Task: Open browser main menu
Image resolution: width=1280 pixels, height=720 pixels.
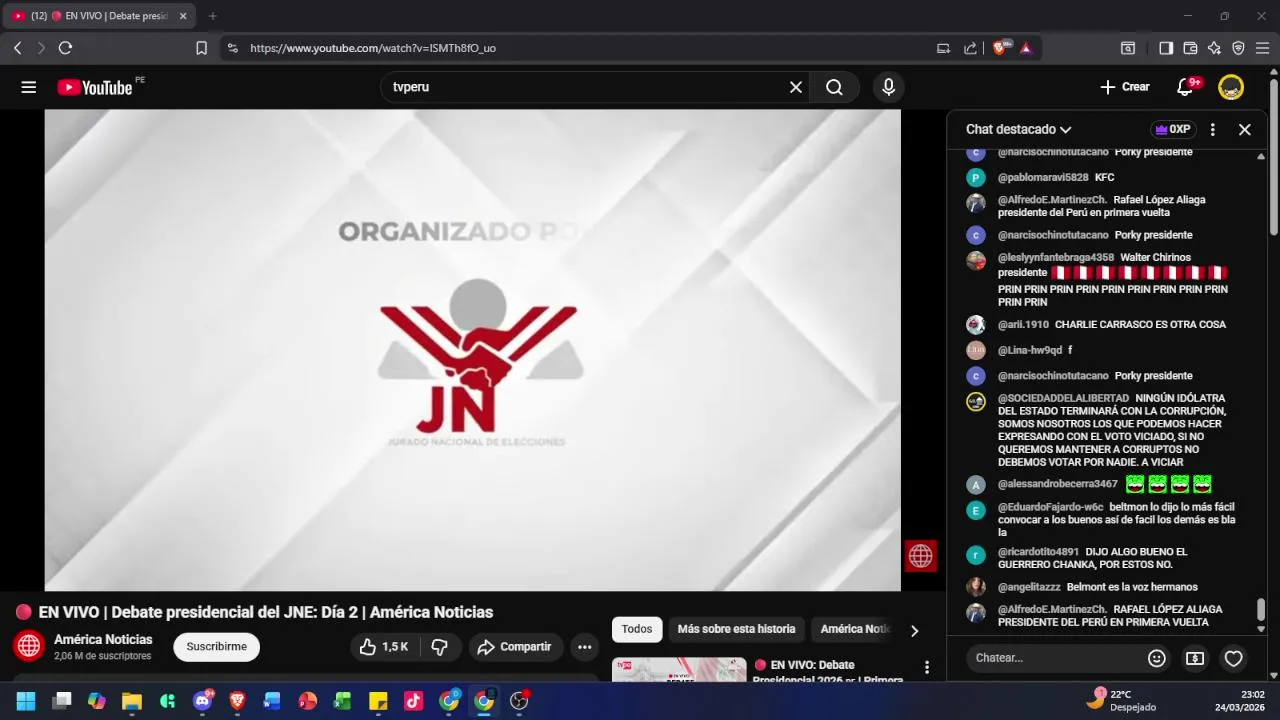Action: (1262, 48)
